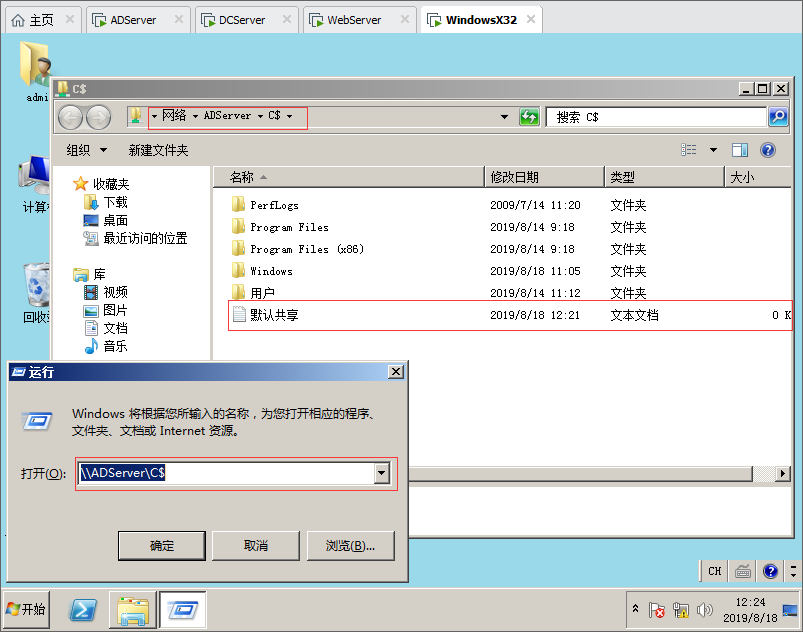Click 新建文件夹 in the toolbar
803x632 pixels.
[x=158, y=150]
